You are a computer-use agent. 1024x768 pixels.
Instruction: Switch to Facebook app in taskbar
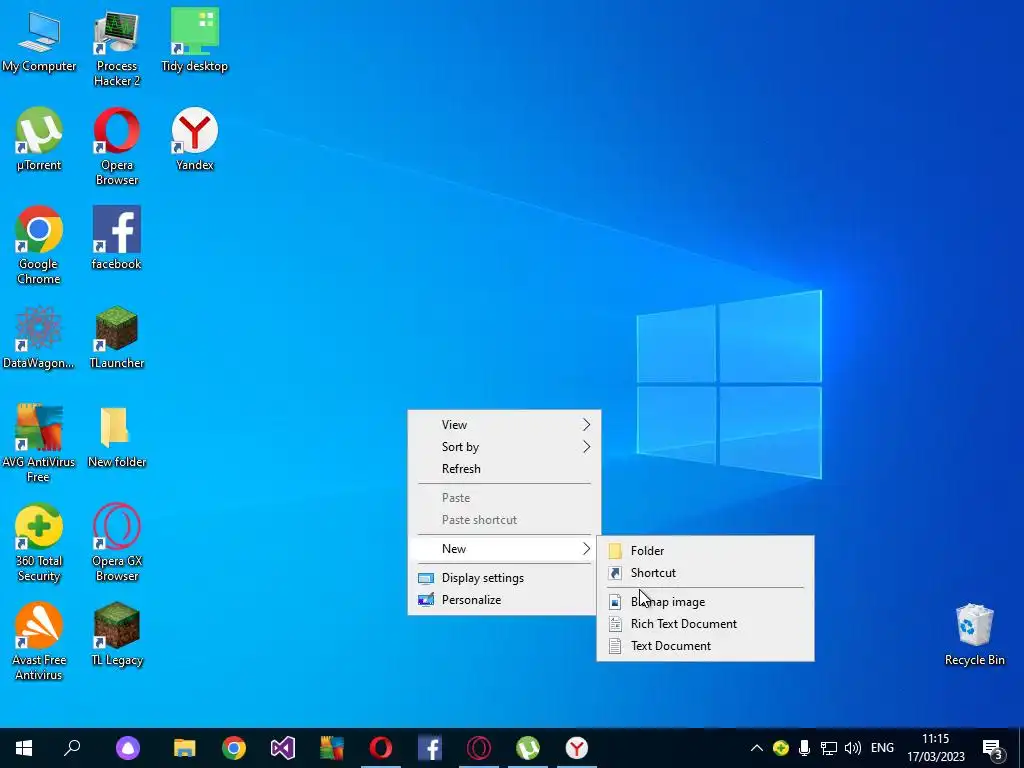tap(430, 748)
